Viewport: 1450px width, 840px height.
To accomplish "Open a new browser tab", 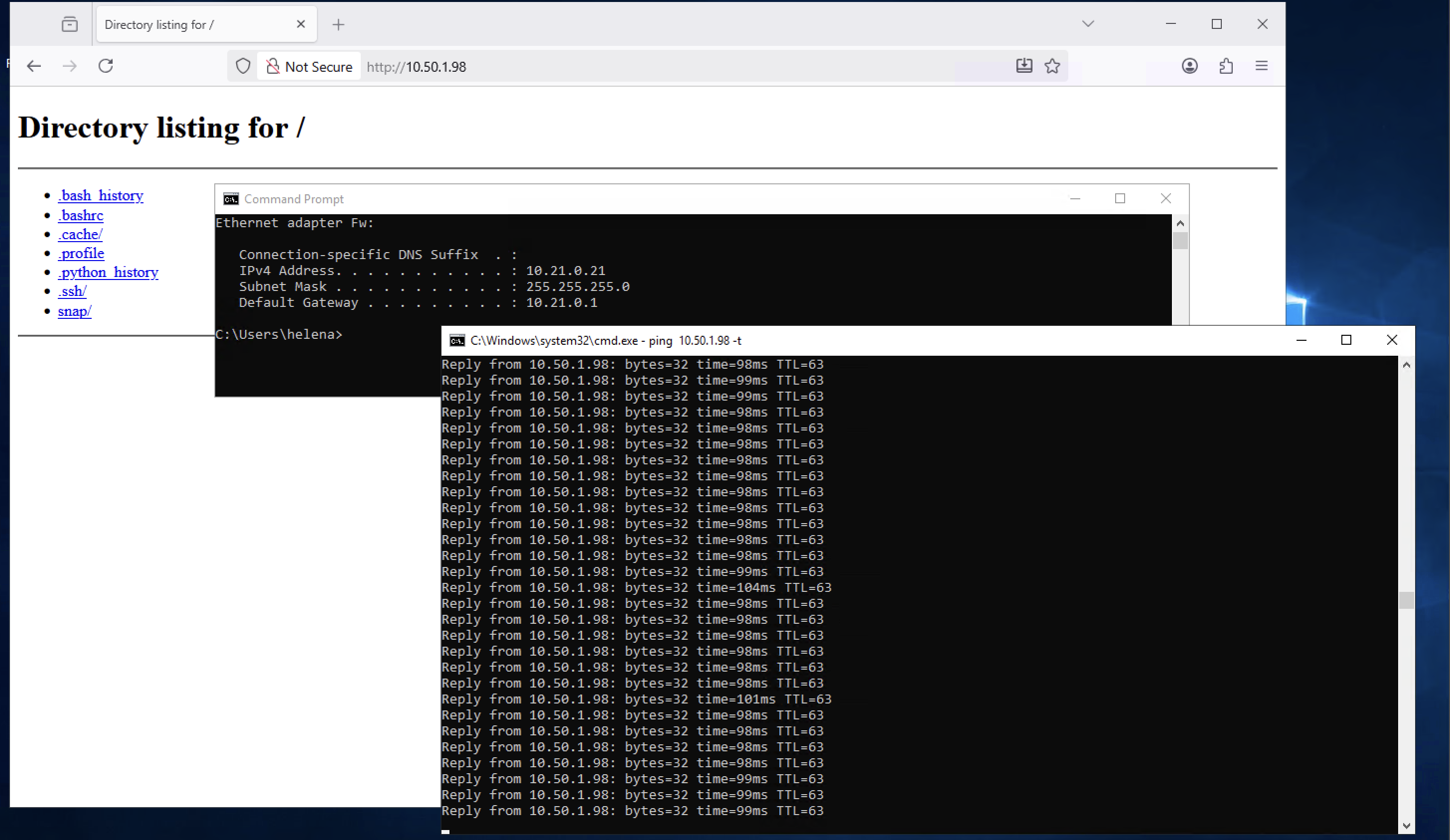I will (338, 24).
